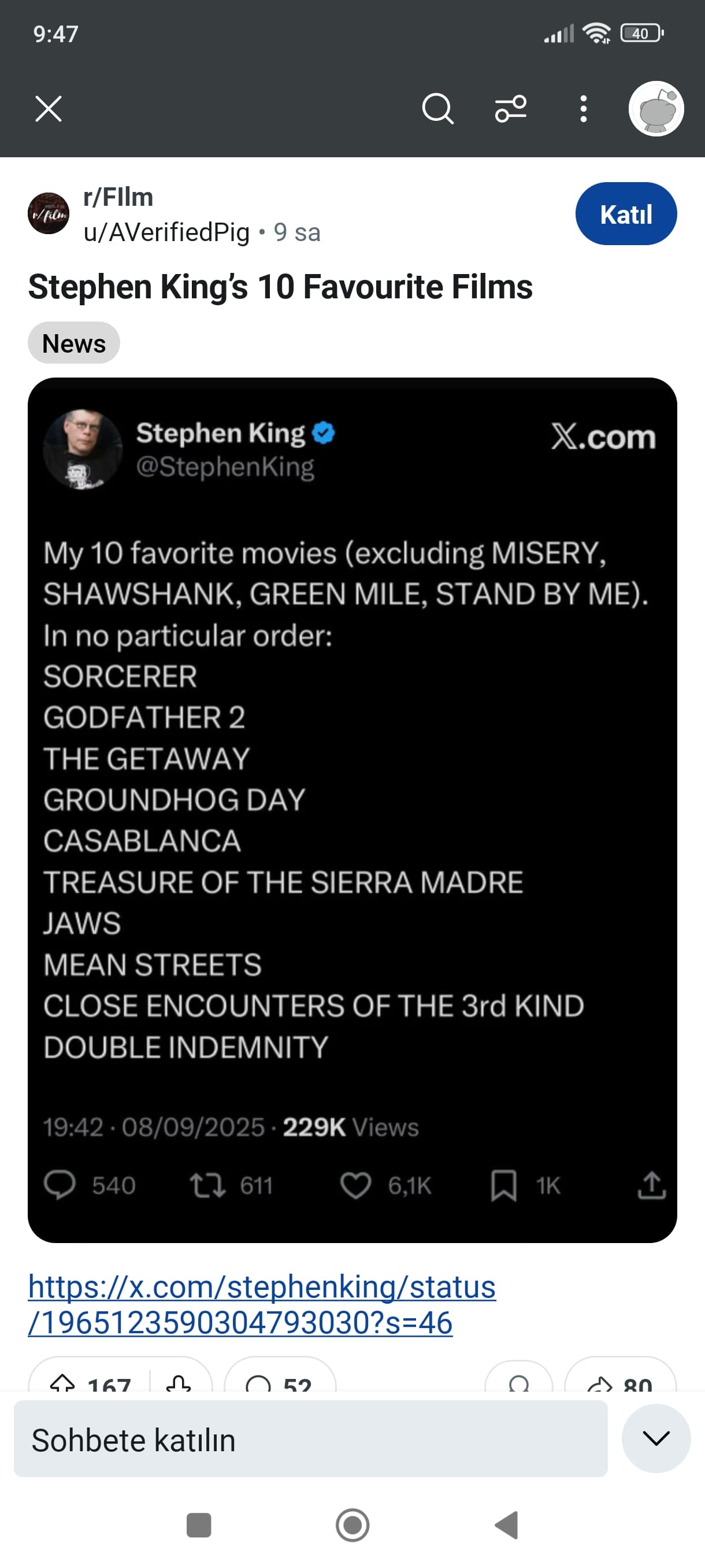Select the News flair tag
The width and height of the screenshot is (705, 1568).
click(x=73, y=343)
